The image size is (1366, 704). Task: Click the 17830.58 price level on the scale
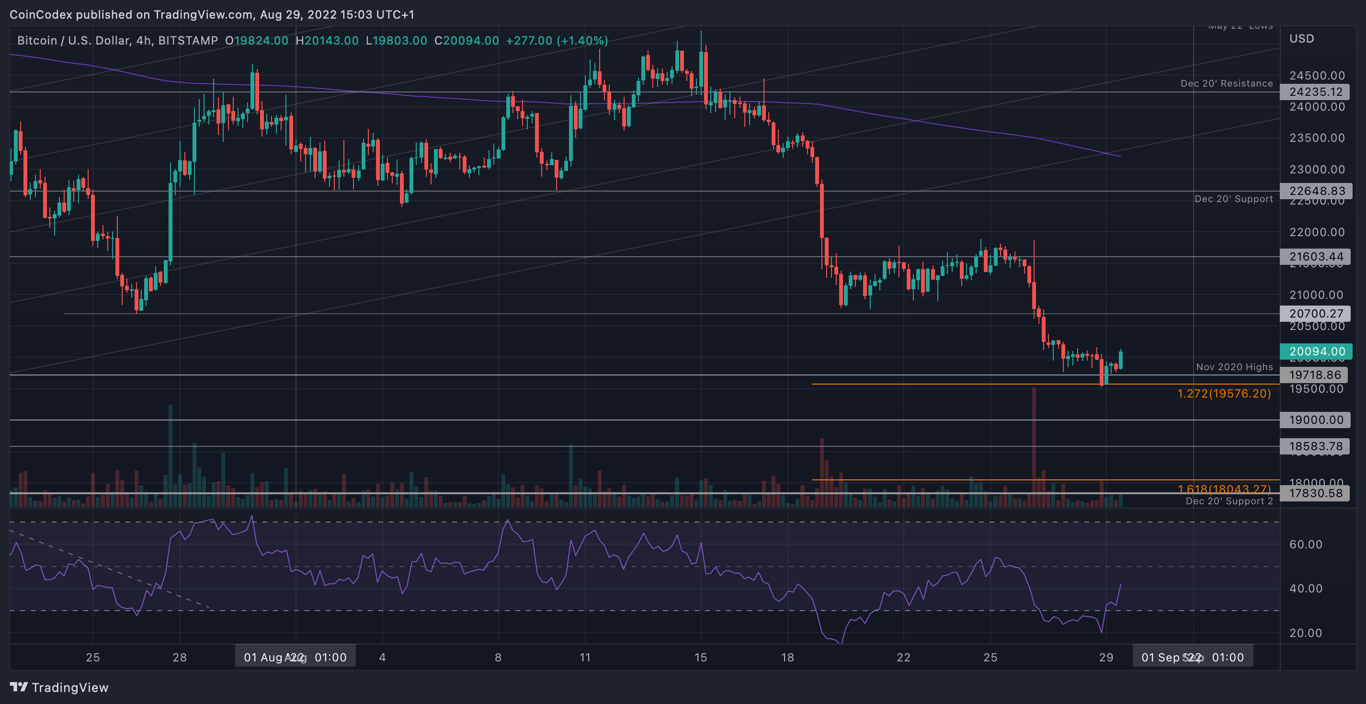point(1316,493)
